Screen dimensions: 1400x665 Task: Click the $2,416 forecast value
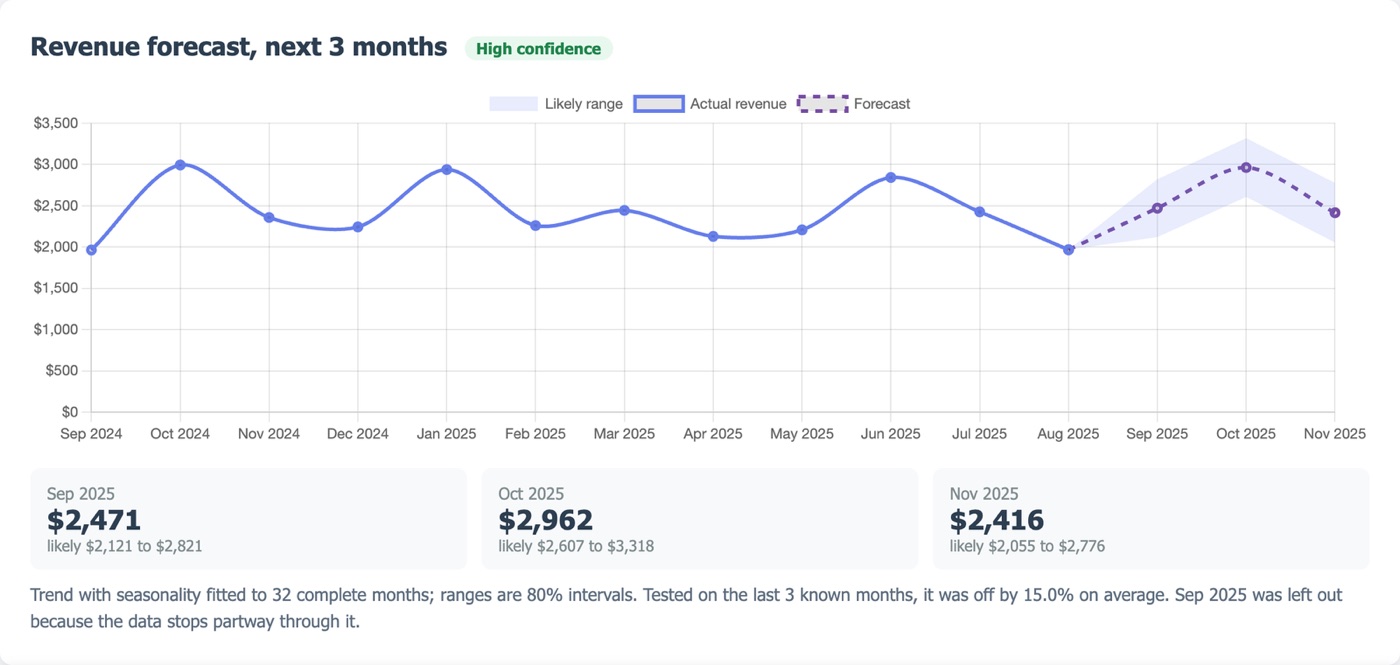coord(997,520)
